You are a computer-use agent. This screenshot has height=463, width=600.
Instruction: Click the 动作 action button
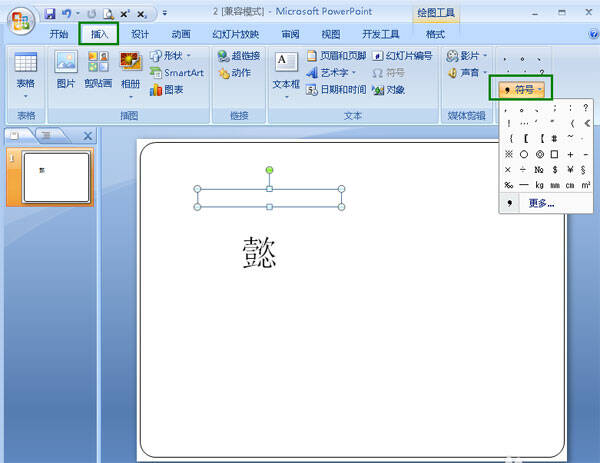coord(234,73)
